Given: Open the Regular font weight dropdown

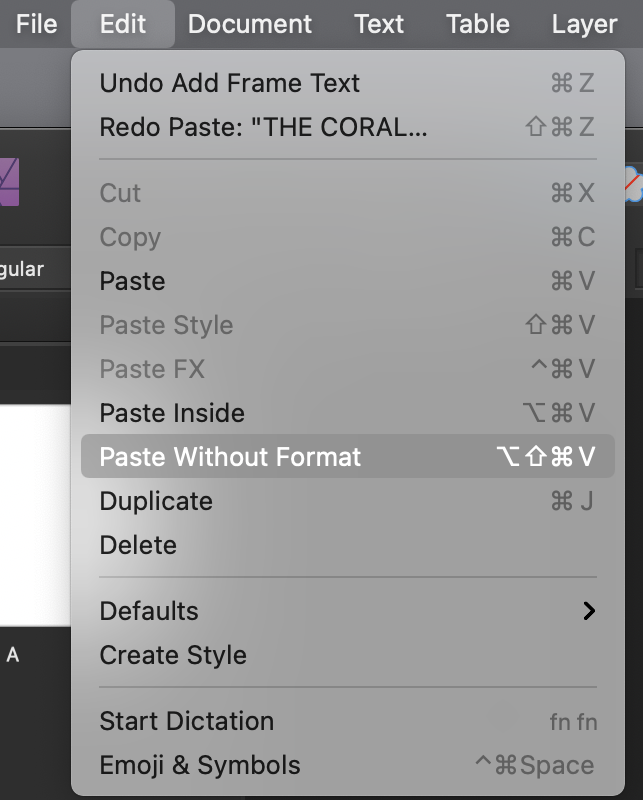Looking at the screenshot, I should point(22,268).
